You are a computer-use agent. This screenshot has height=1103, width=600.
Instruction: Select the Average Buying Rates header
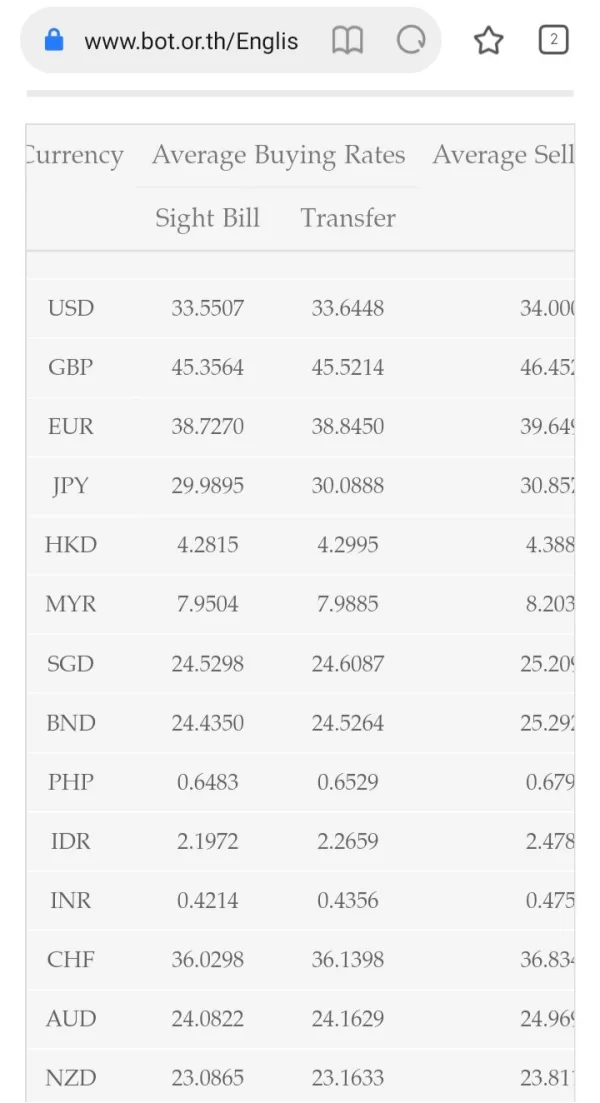(x=278, y=155)
